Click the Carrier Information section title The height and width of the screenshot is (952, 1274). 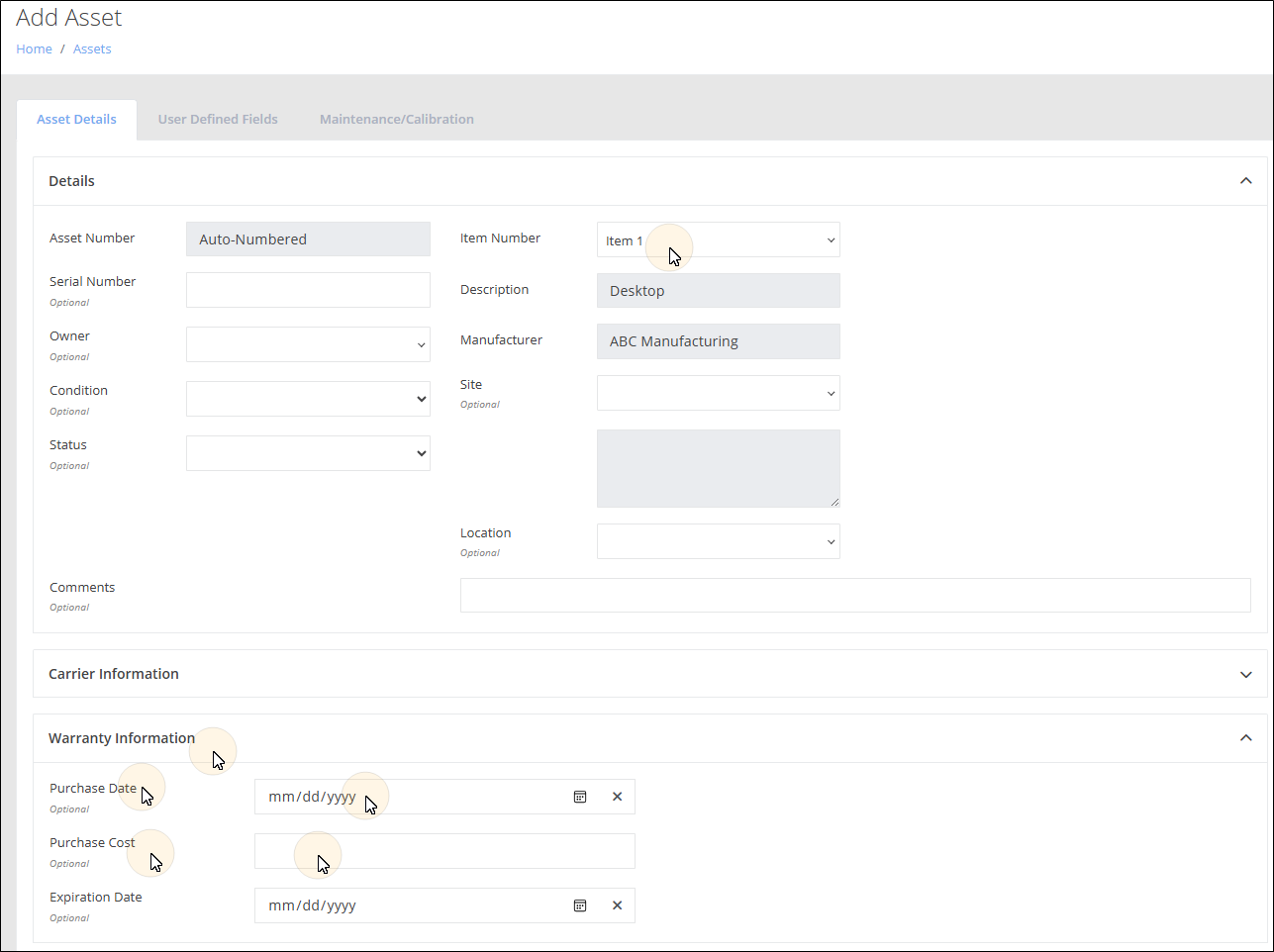tap(114, 674)
